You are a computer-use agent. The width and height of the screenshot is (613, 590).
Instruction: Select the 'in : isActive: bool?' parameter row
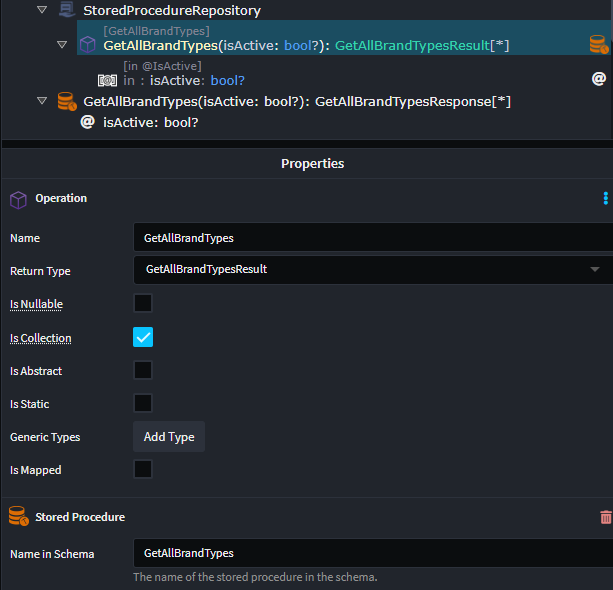point(184,81)
